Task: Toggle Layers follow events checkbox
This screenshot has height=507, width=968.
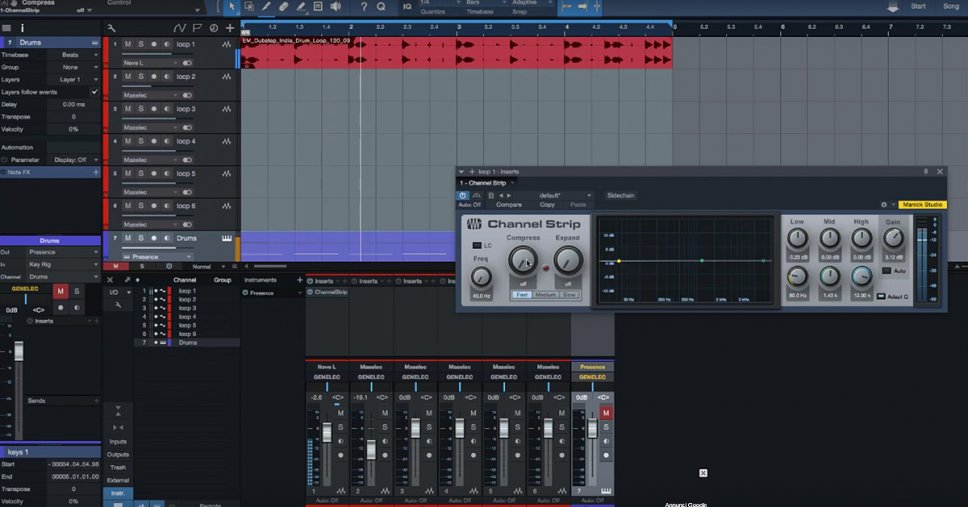Action: (x=95, y=92)
